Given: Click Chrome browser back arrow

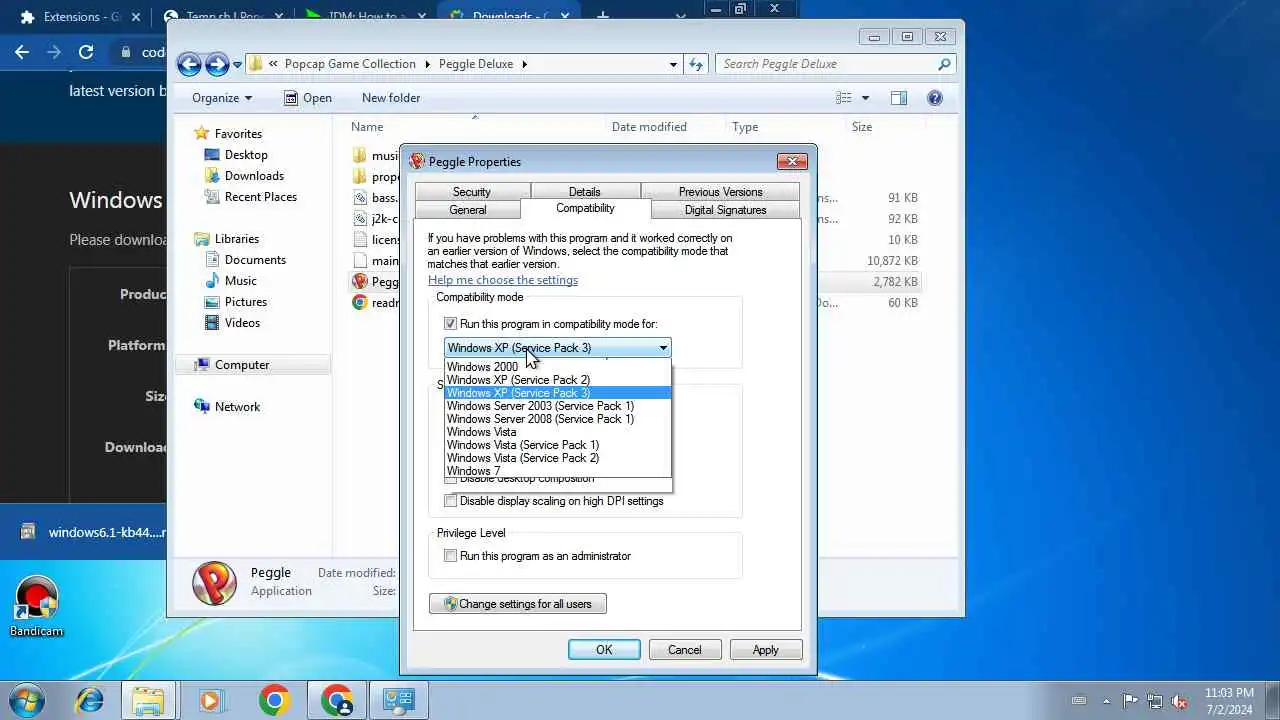Looking at the screenshot, I should click(22, 52).
